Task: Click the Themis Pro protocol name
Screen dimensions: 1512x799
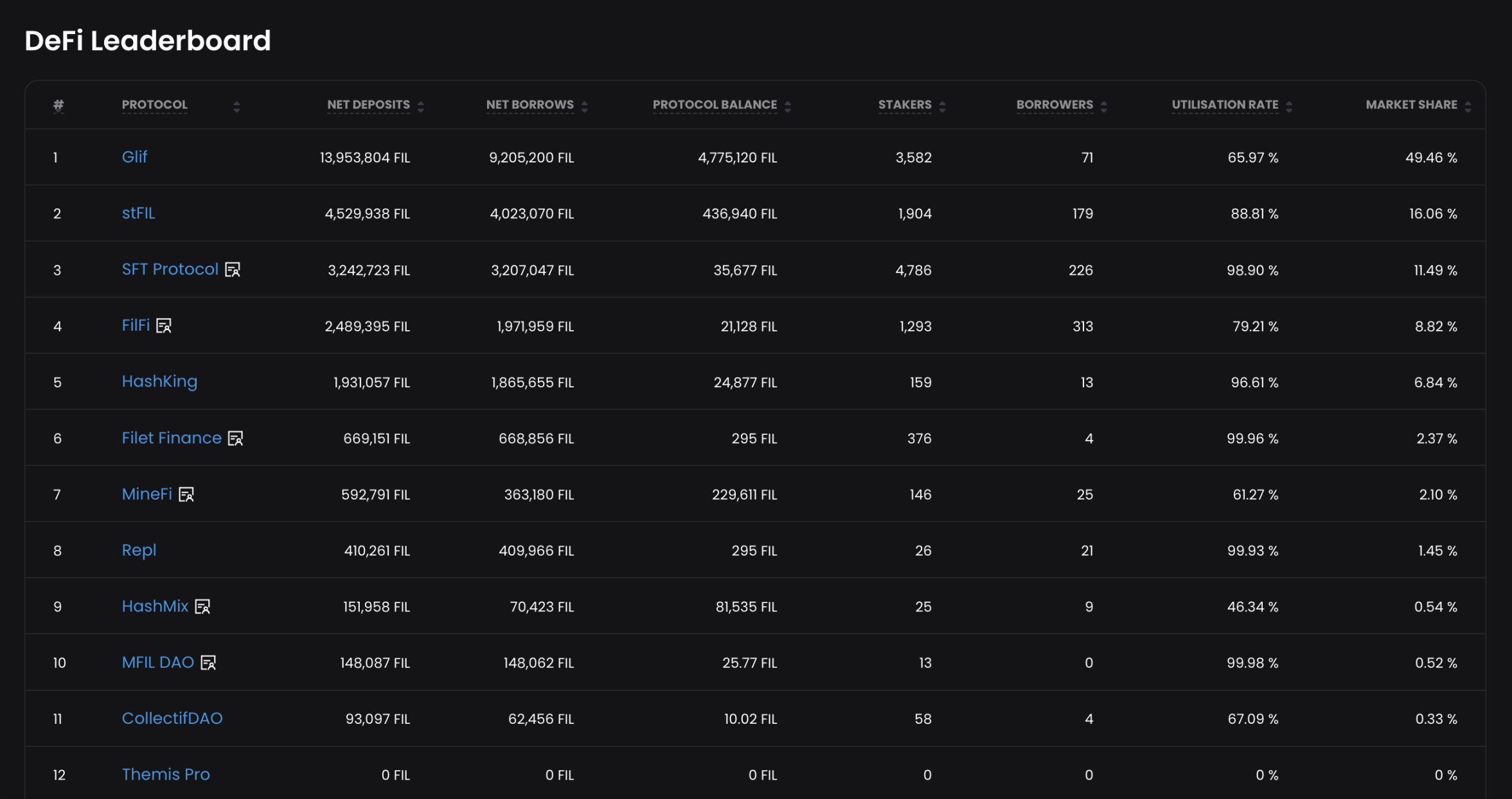Action: click(x=166, y=775)
